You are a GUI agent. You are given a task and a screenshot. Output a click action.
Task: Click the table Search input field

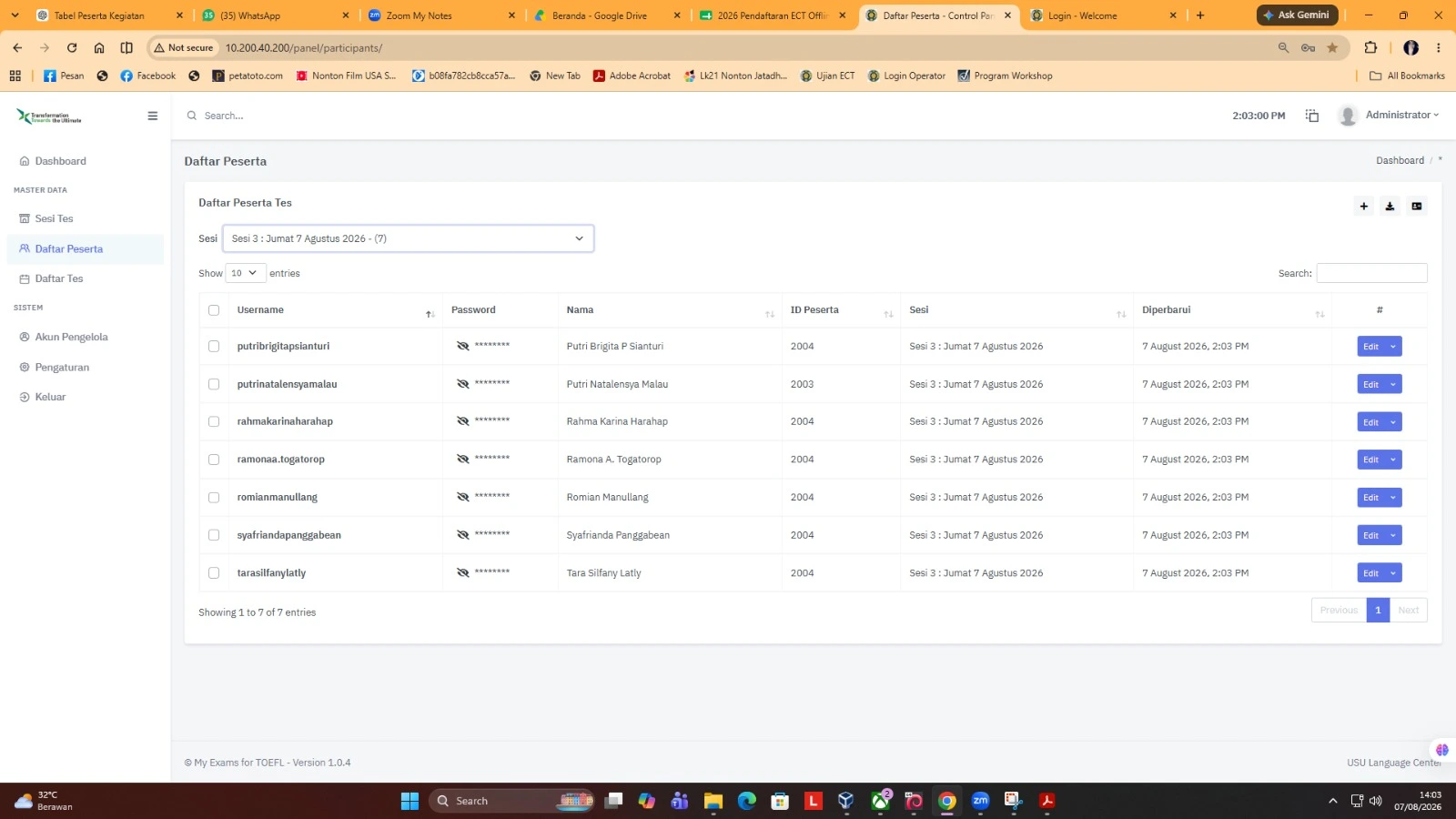[x=1371, y=273]
